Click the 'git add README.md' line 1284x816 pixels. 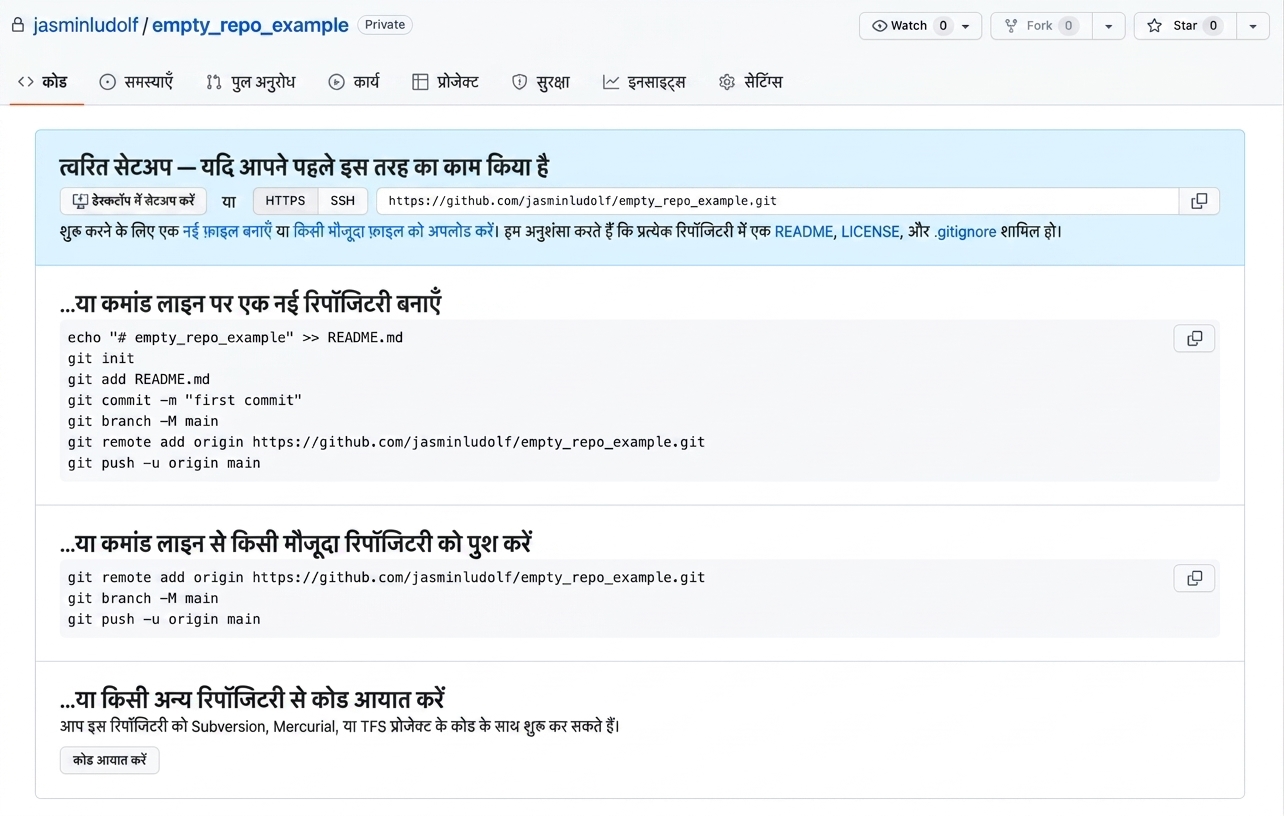tap(139, 379)
